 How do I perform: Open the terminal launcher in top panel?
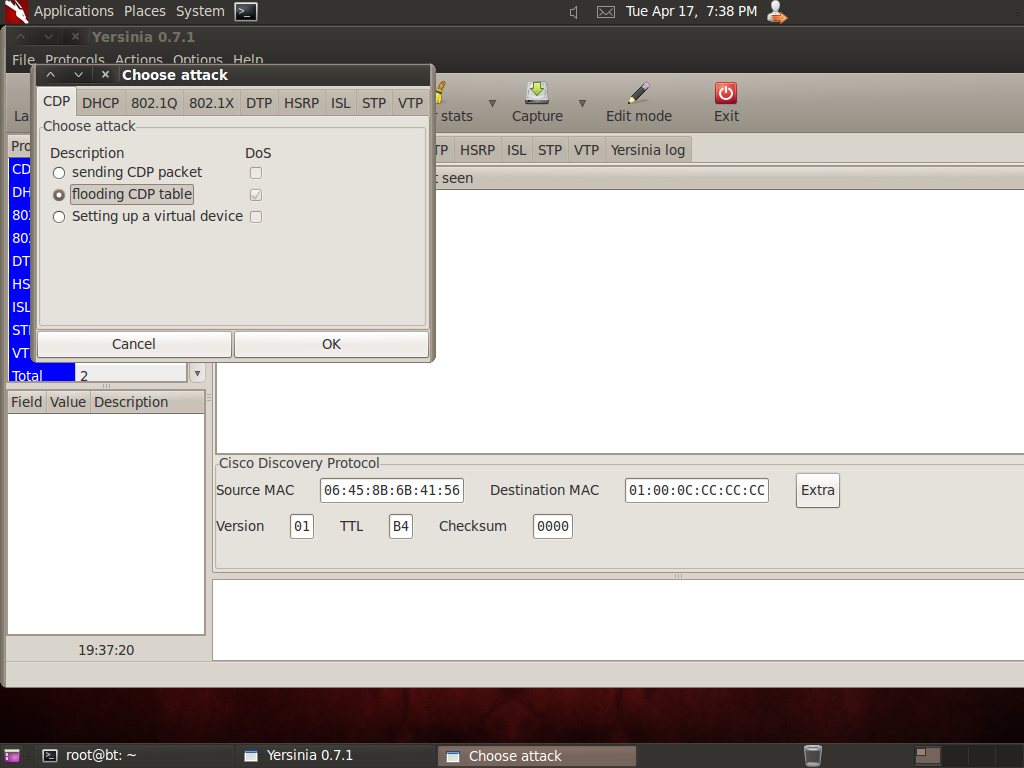coord(246,12)
